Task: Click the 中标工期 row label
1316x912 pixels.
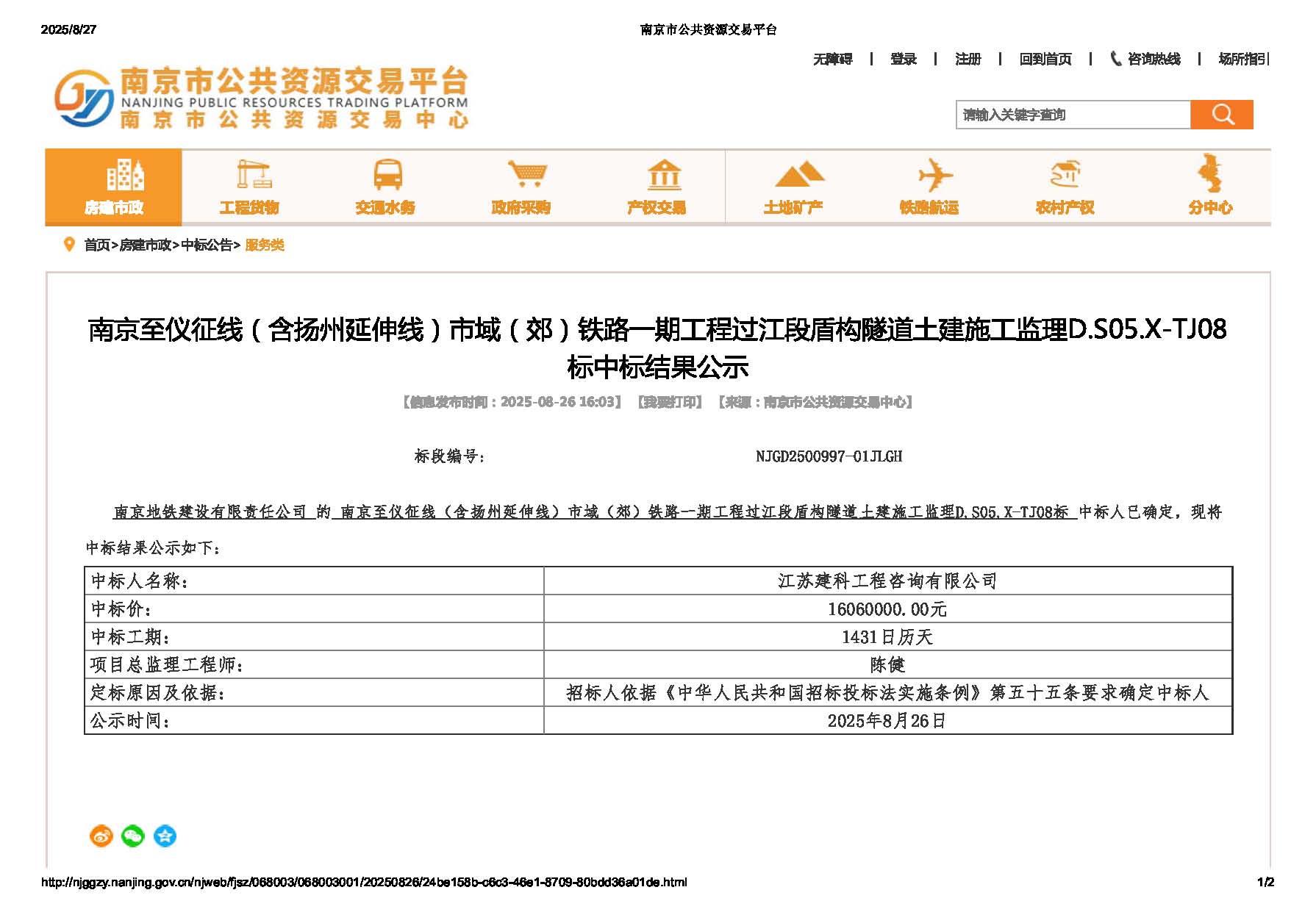Action: [131, 637]
